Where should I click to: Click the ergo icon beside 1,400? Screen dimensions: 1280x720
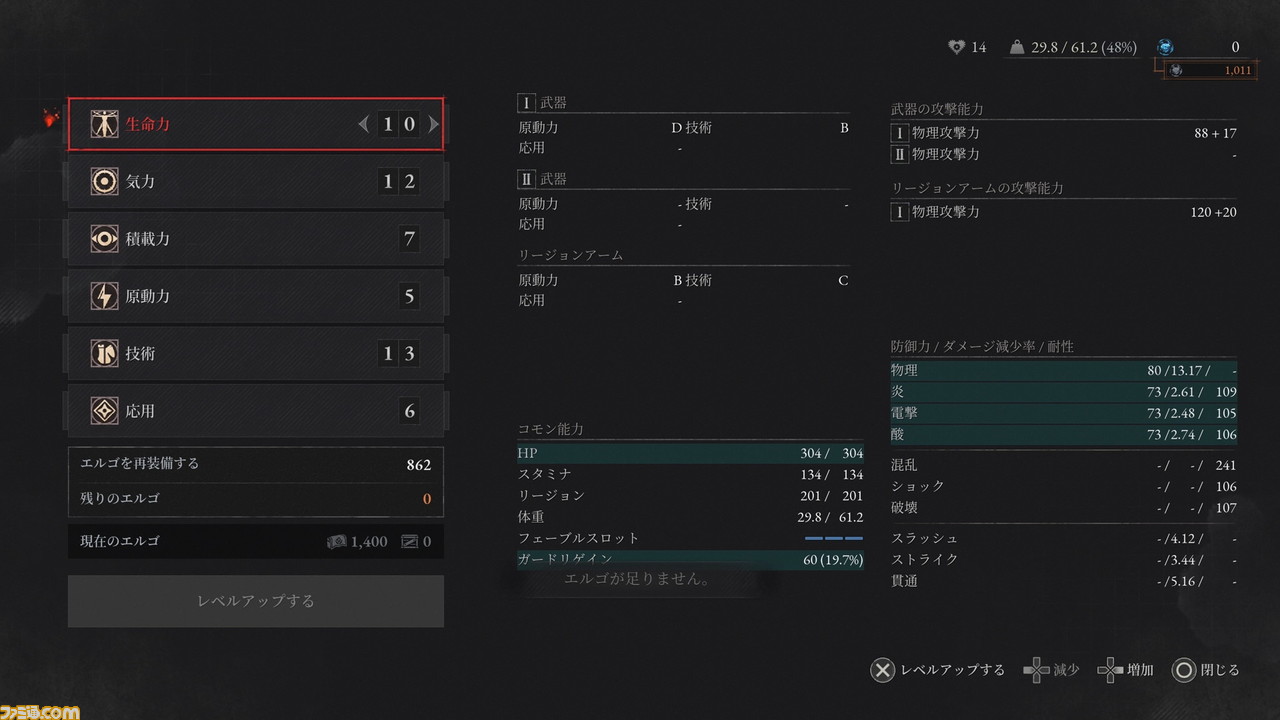pos(337,541)
